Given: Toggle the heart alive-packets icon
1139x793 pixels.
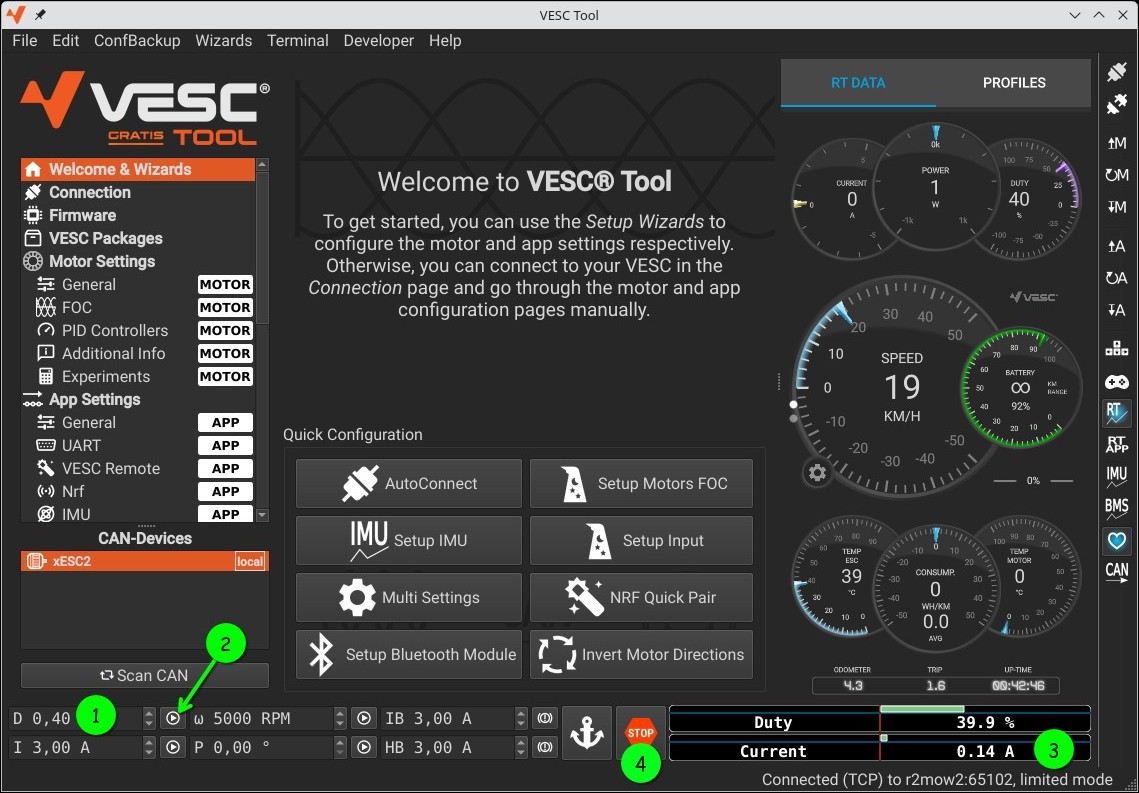Looking at the screenshot, I should coord(1116,541).
